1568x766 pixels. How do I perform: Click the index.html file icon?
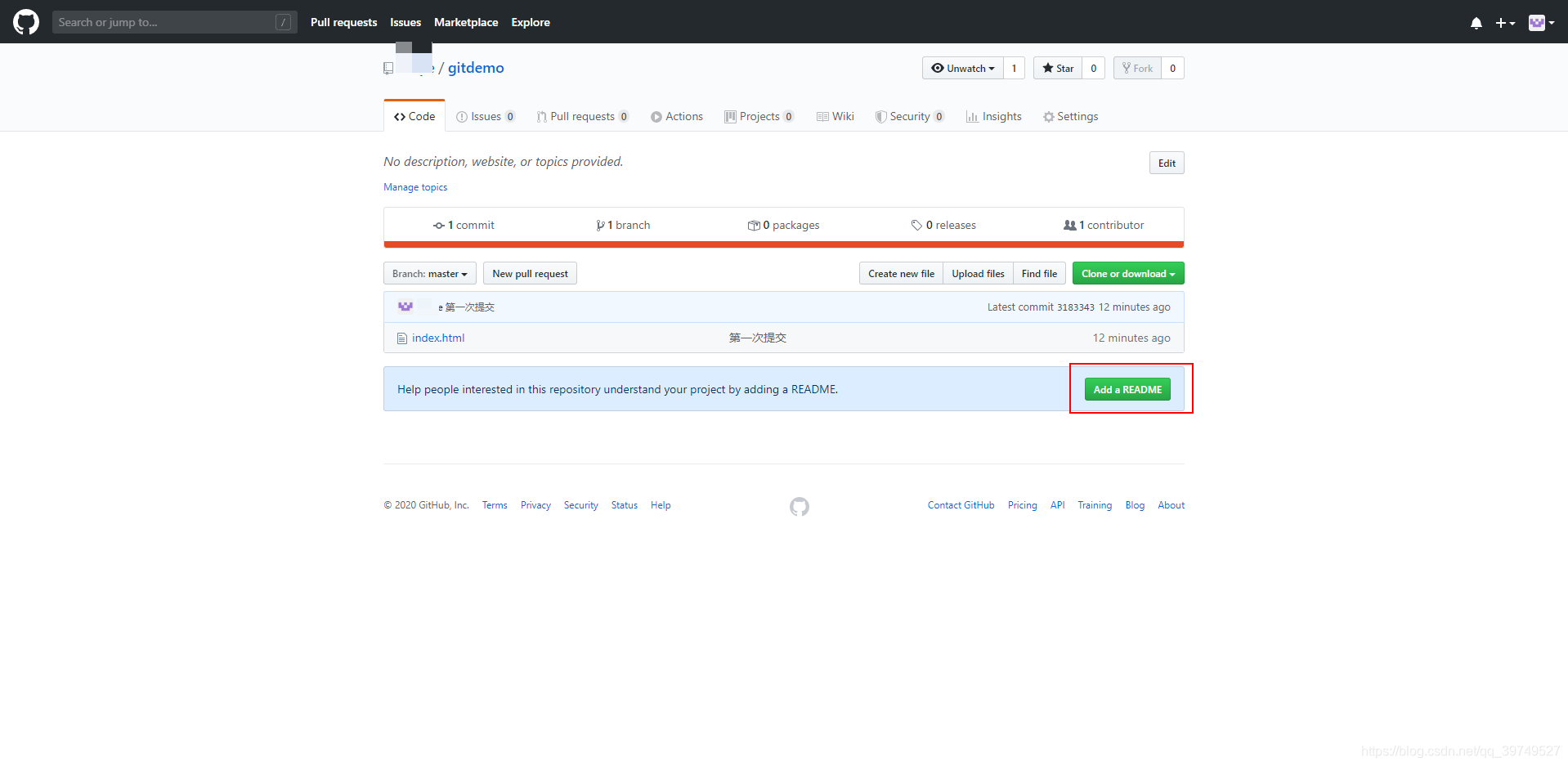pyautogui.click(x=401, y=338)
